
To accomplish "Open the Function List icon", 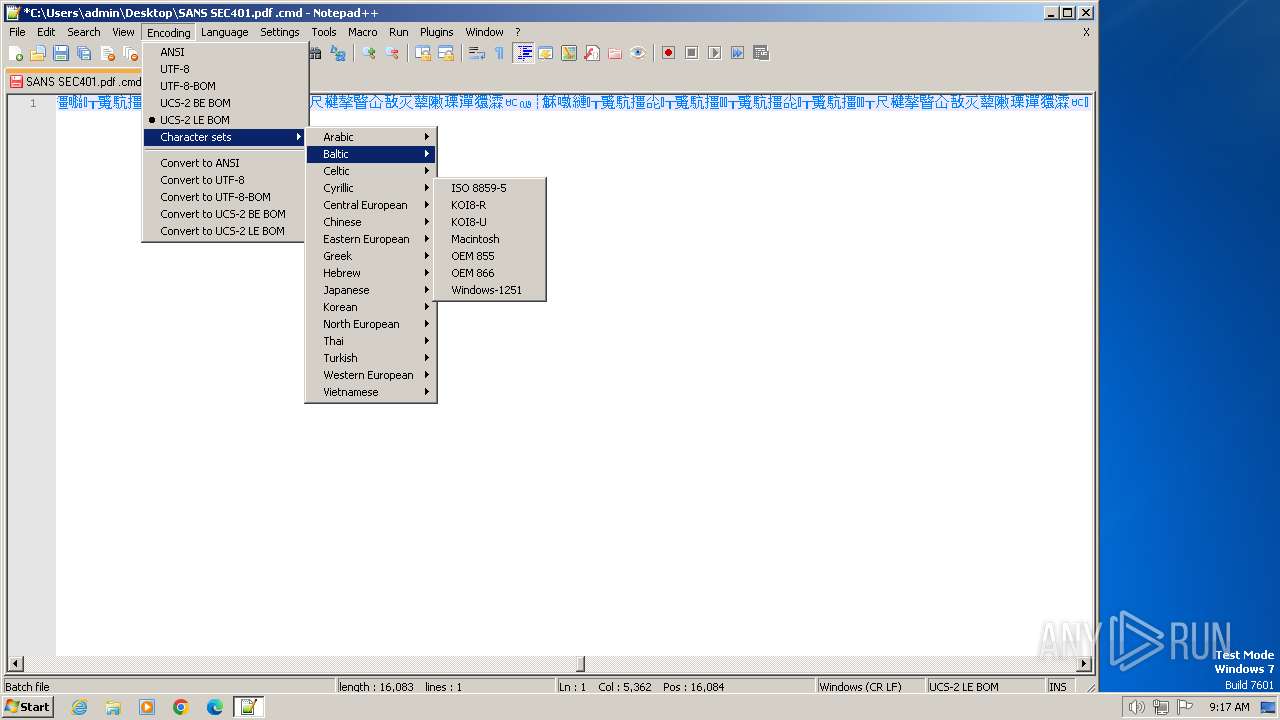I will coord(592,53).
